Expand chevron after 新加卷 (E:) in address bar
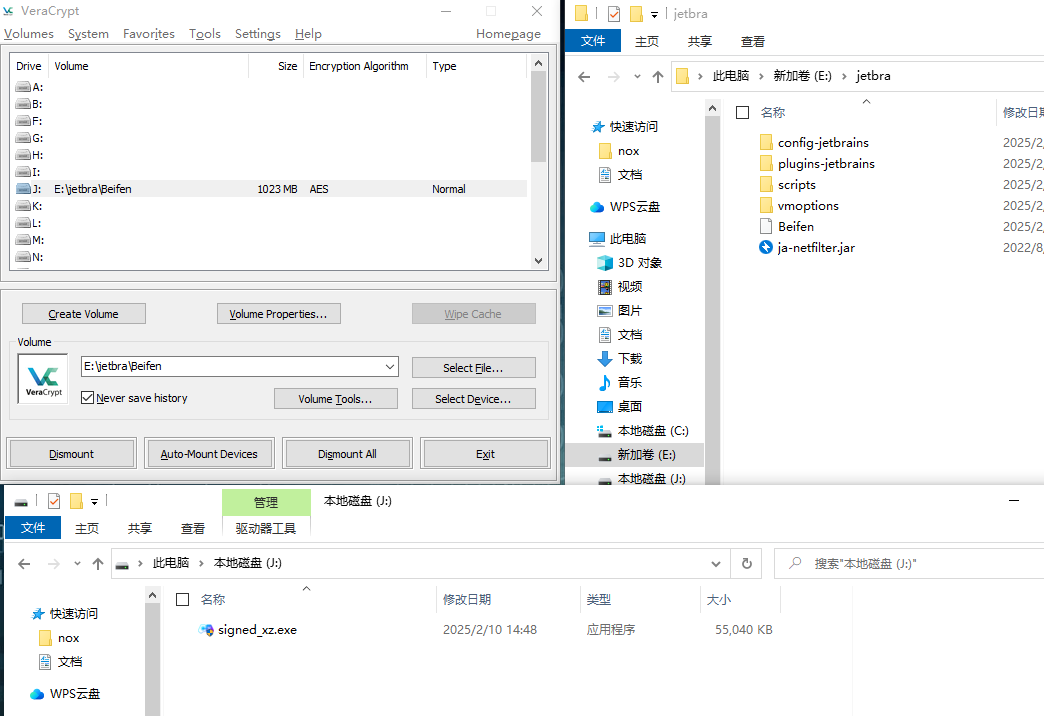1044x716 pixels. [844, 77]
